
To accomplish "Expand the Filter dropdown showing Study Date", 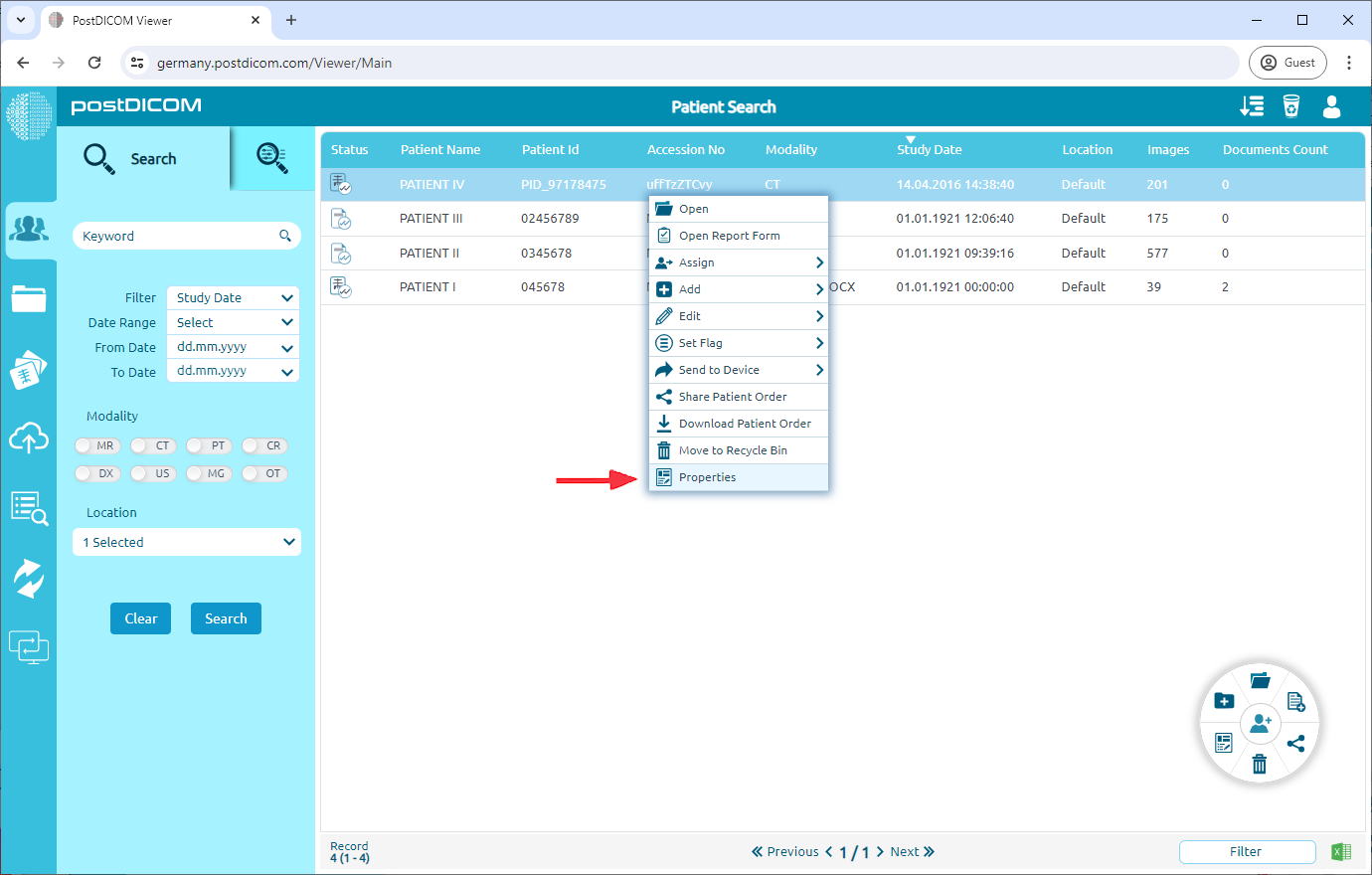I will pos(232,297).
